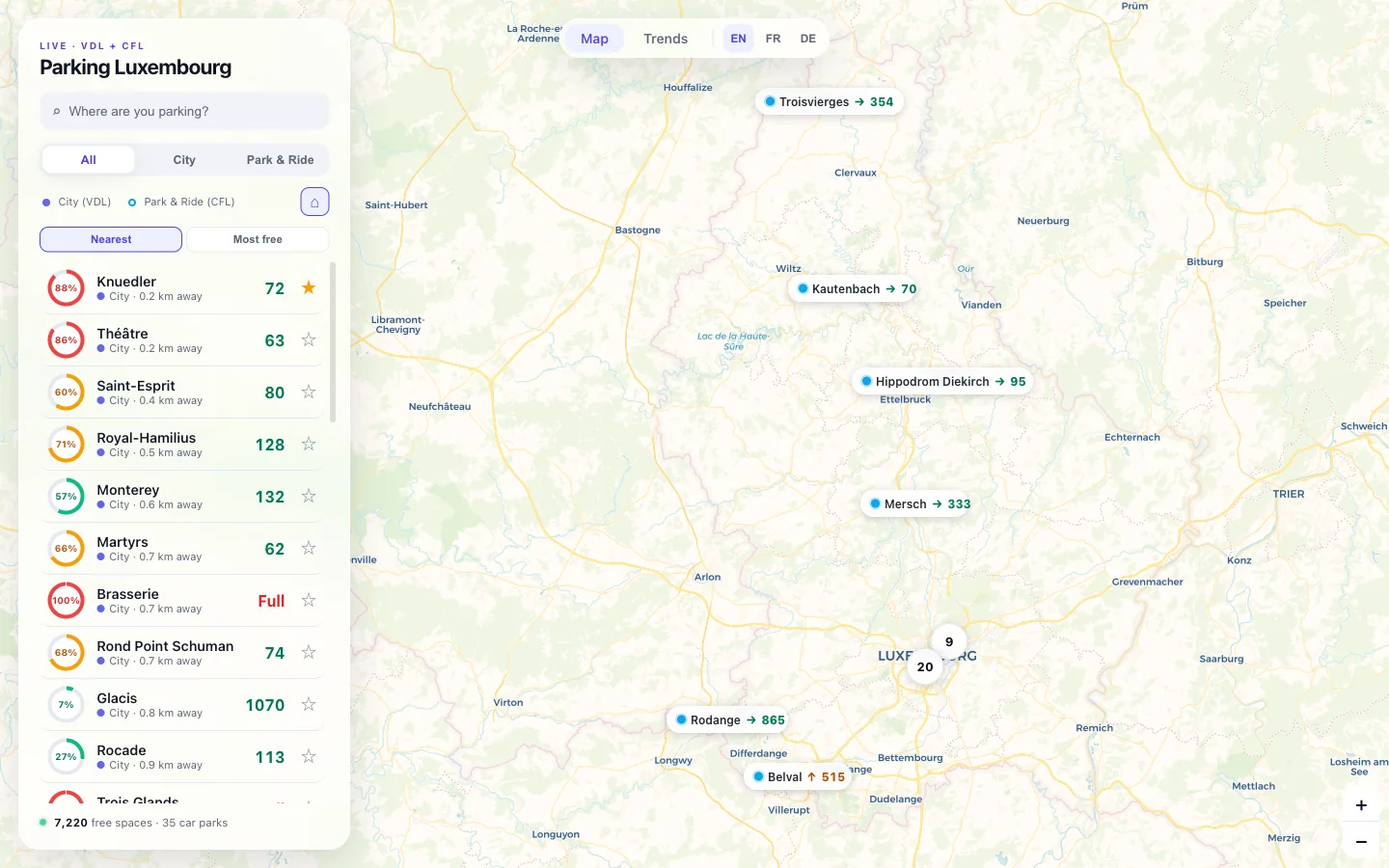Select the City filter tab

pos(184,160)
